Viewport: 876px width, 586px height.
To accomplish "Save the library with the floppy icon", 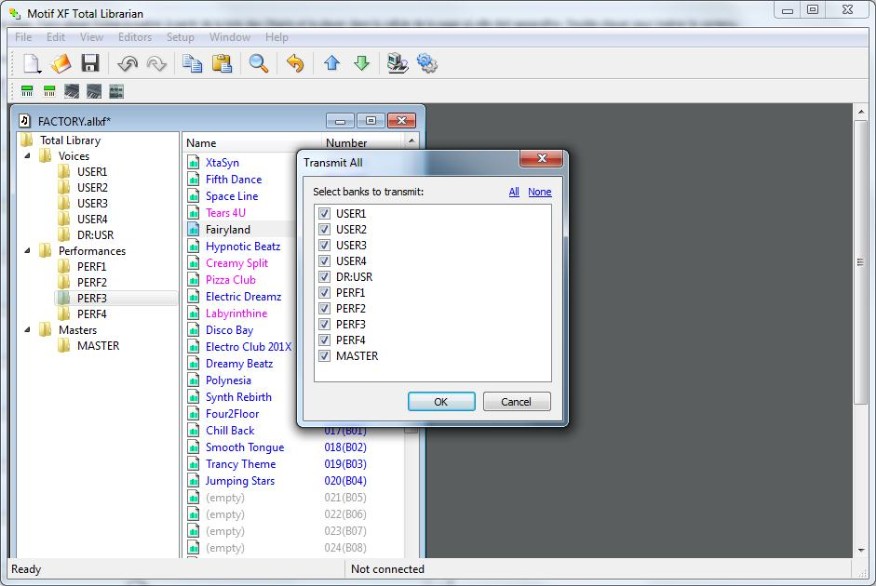I will [90, 63].
